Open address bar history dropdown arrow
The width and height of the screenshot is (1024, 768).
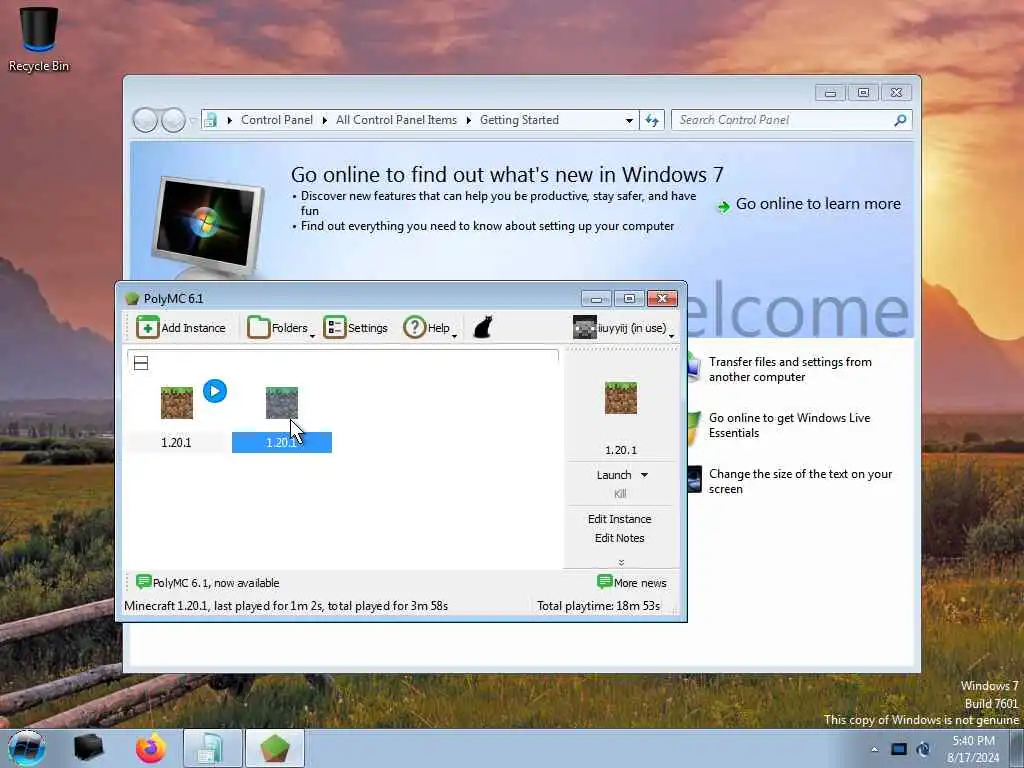coord(629,120)
